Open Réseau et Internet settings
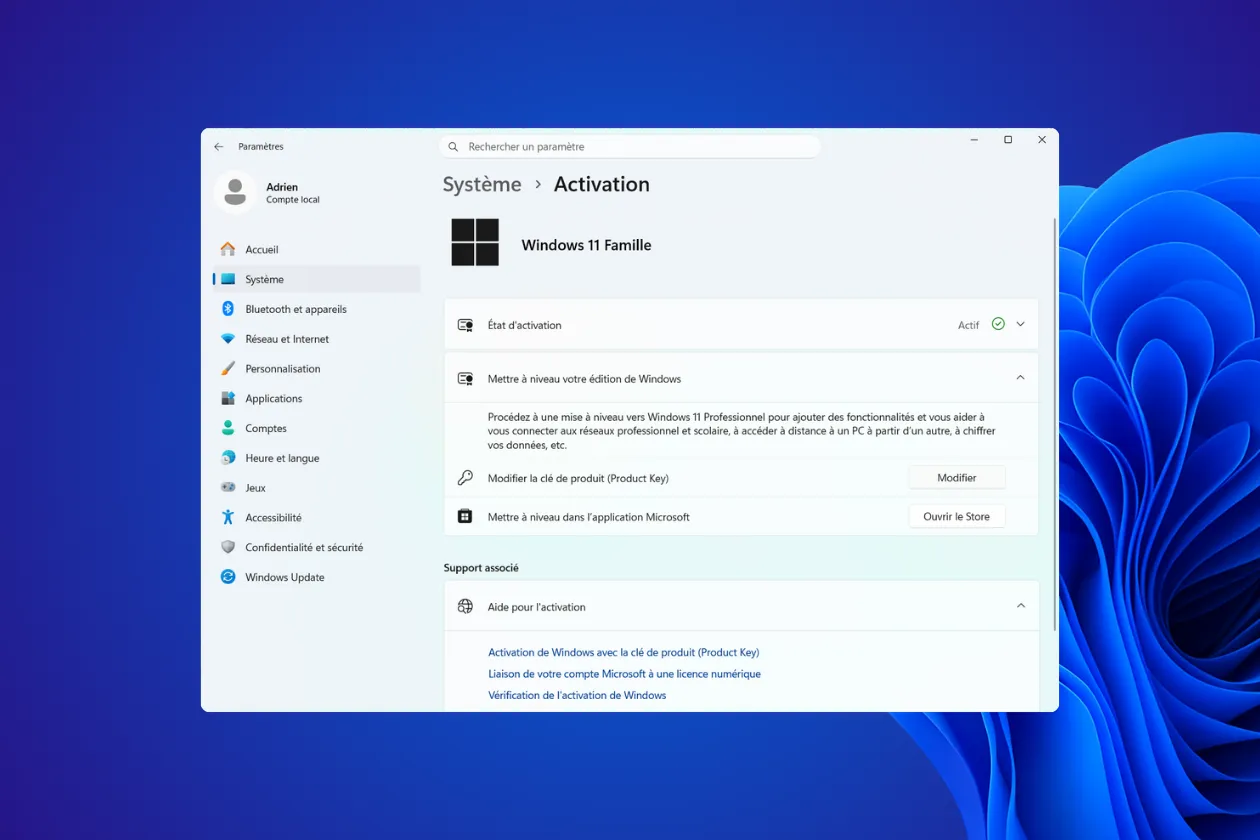Screen dimensions: 1260x840 pyautogui.click(x=316, y=339)
